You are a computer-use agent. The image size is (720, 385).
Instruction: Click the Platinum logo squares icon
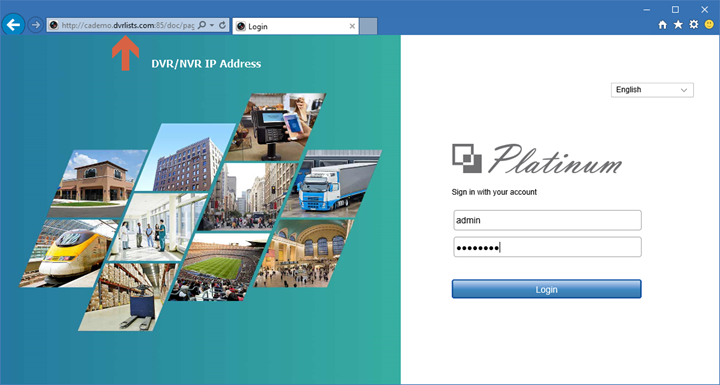pos(467,158)
